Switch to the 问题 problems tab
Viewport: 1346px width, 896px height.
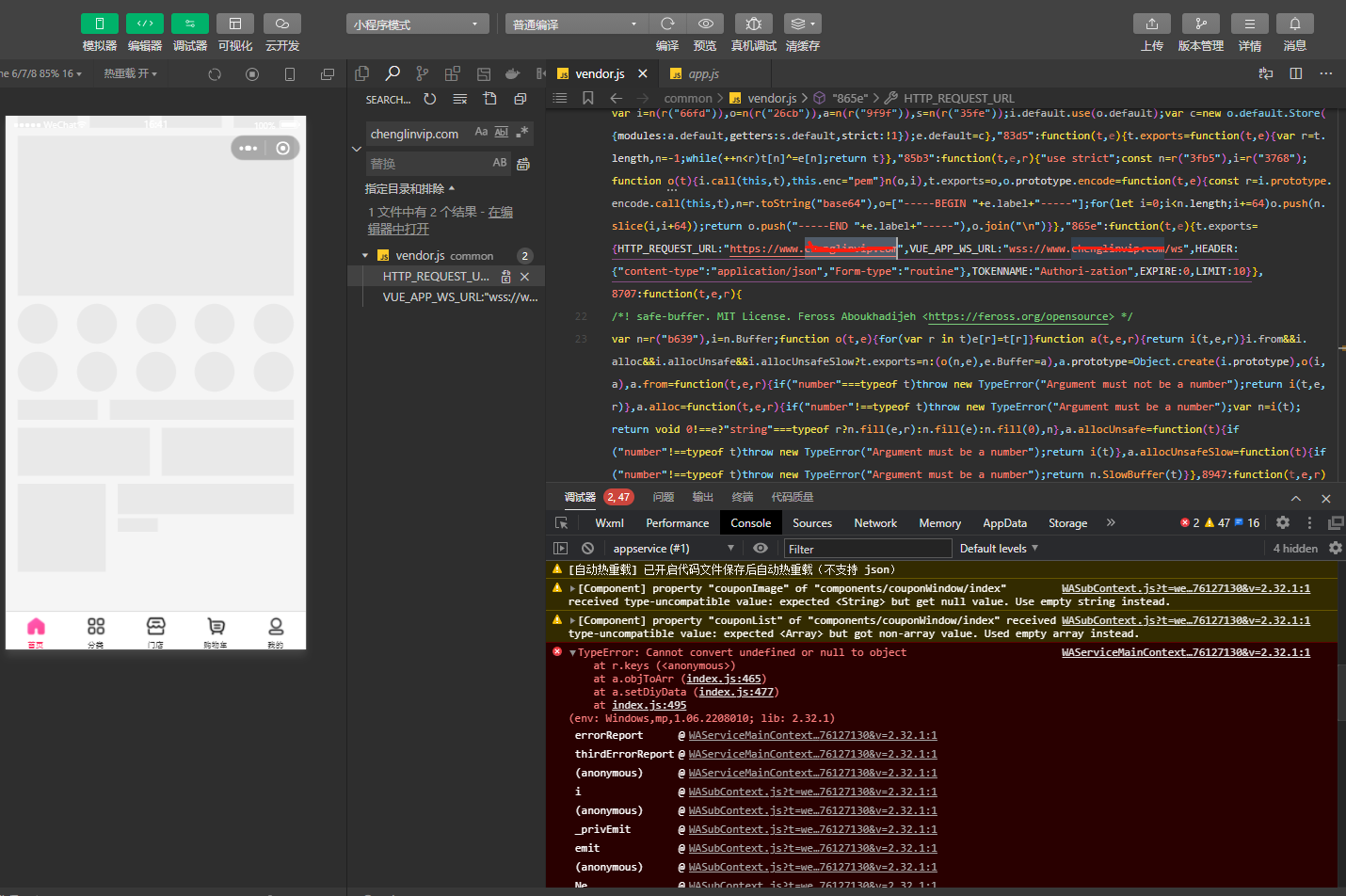664,497
